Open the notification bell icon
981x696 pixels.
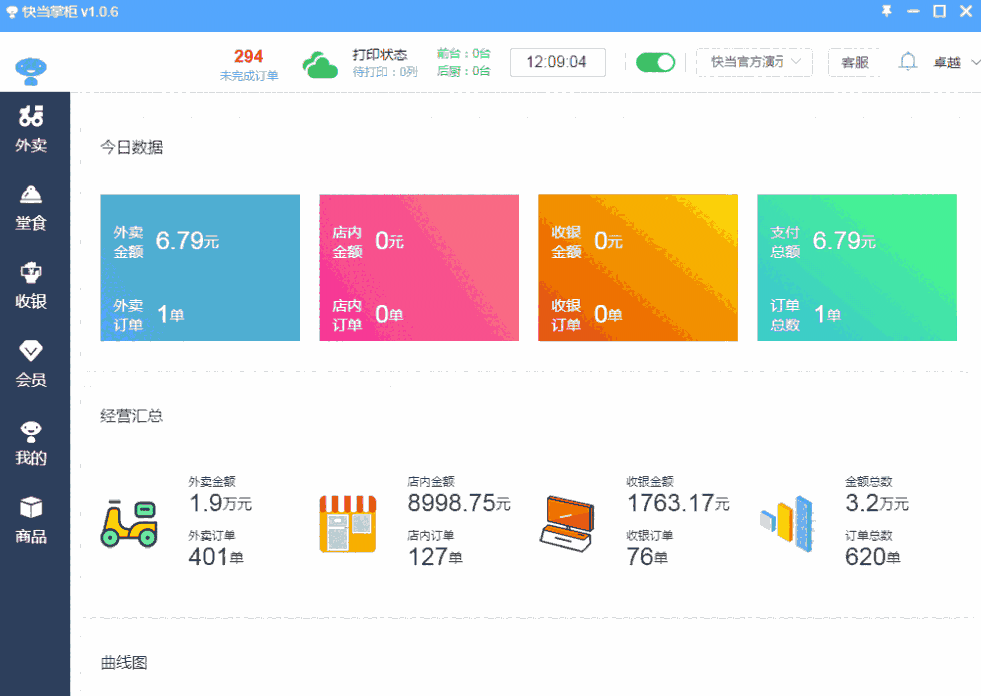pyautogui.click(x=908, y=61)
